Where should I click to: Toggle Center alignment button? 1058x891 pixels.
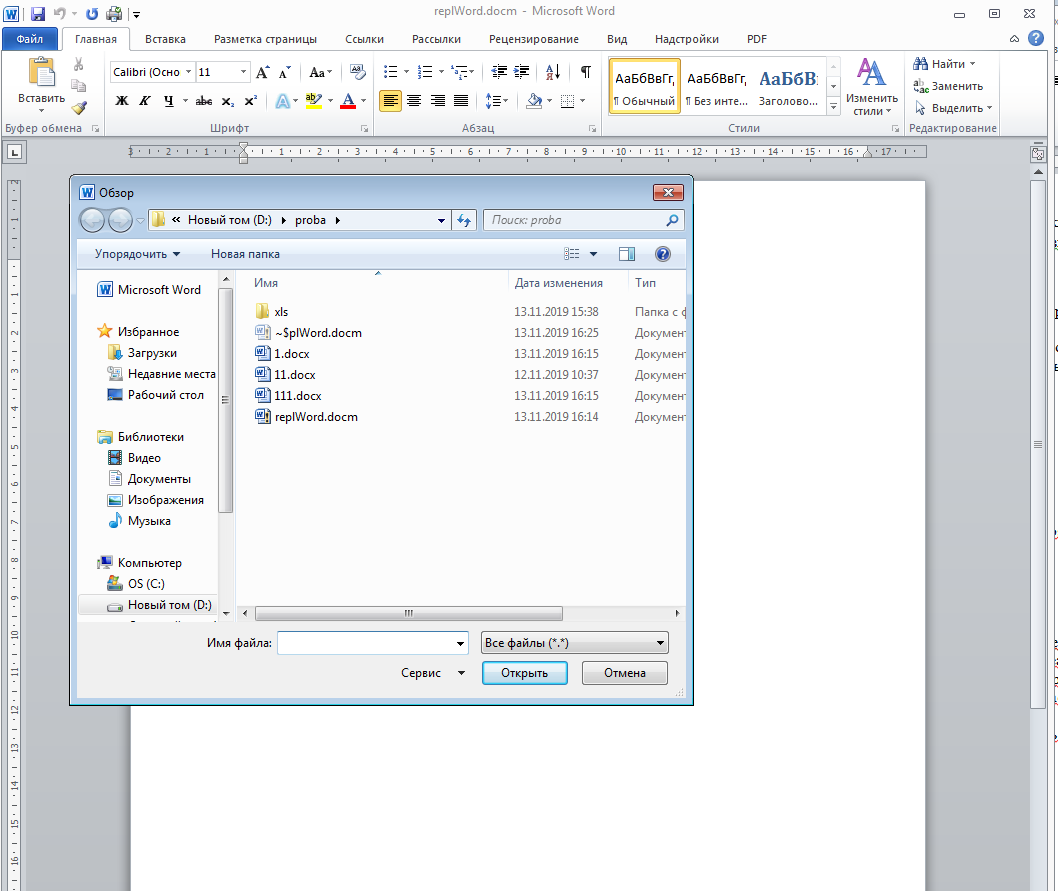click(x=414, y=101)
